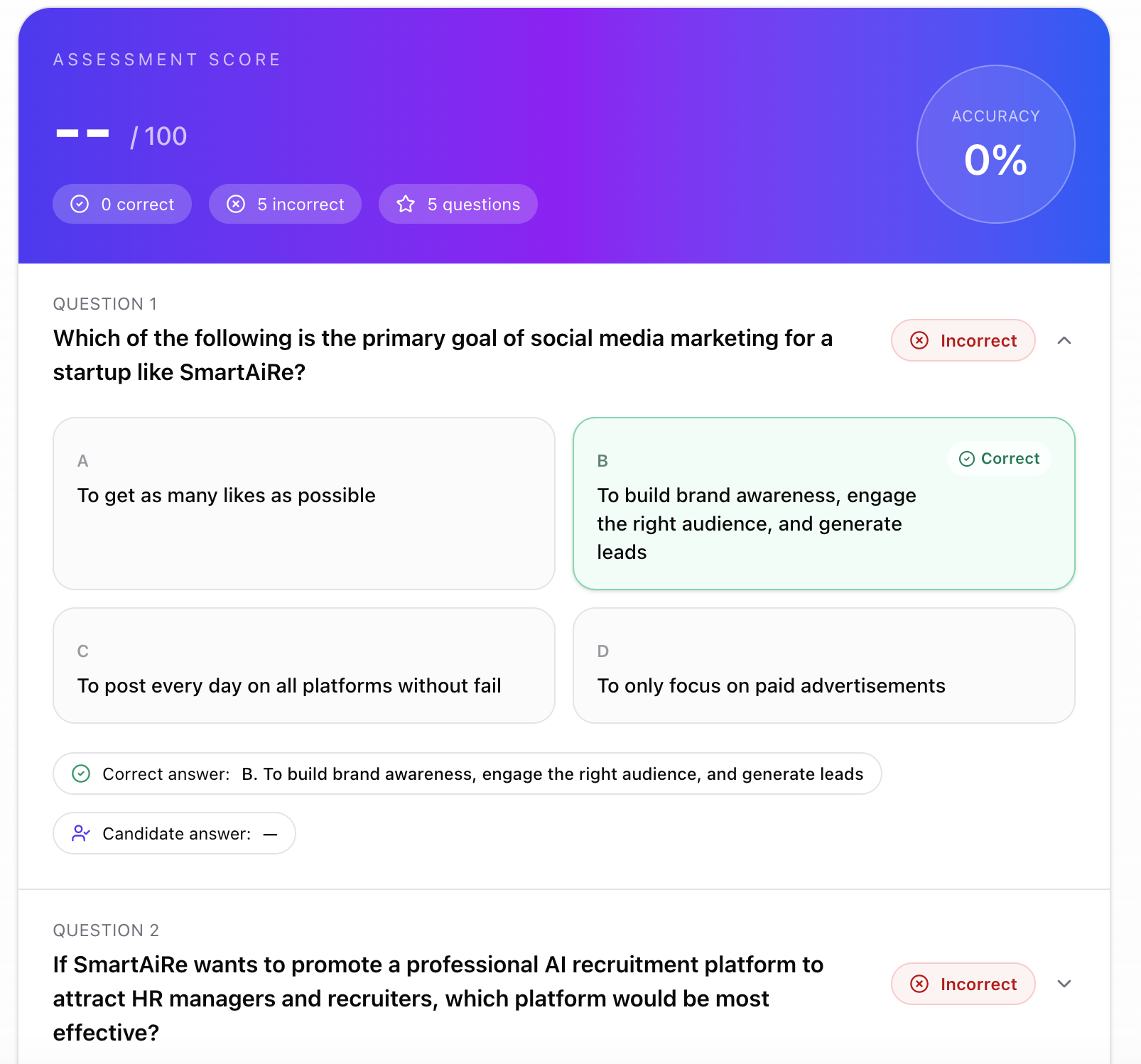Collapse Question 1 with the up chevron
1141x1064 pixels.
(x=1064, y=341)
